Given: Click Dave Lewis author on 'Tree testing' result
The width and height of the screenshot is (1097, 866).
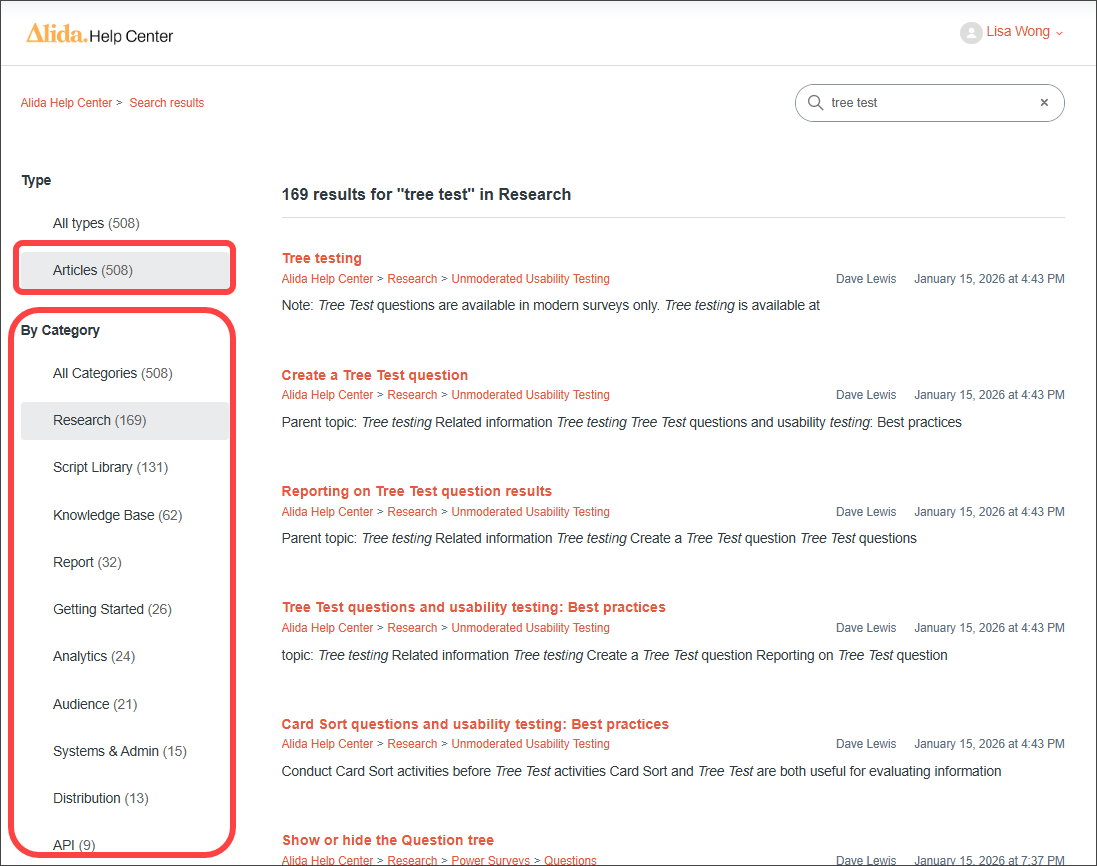Looking at the screenshot, I should tap(866, 278).
